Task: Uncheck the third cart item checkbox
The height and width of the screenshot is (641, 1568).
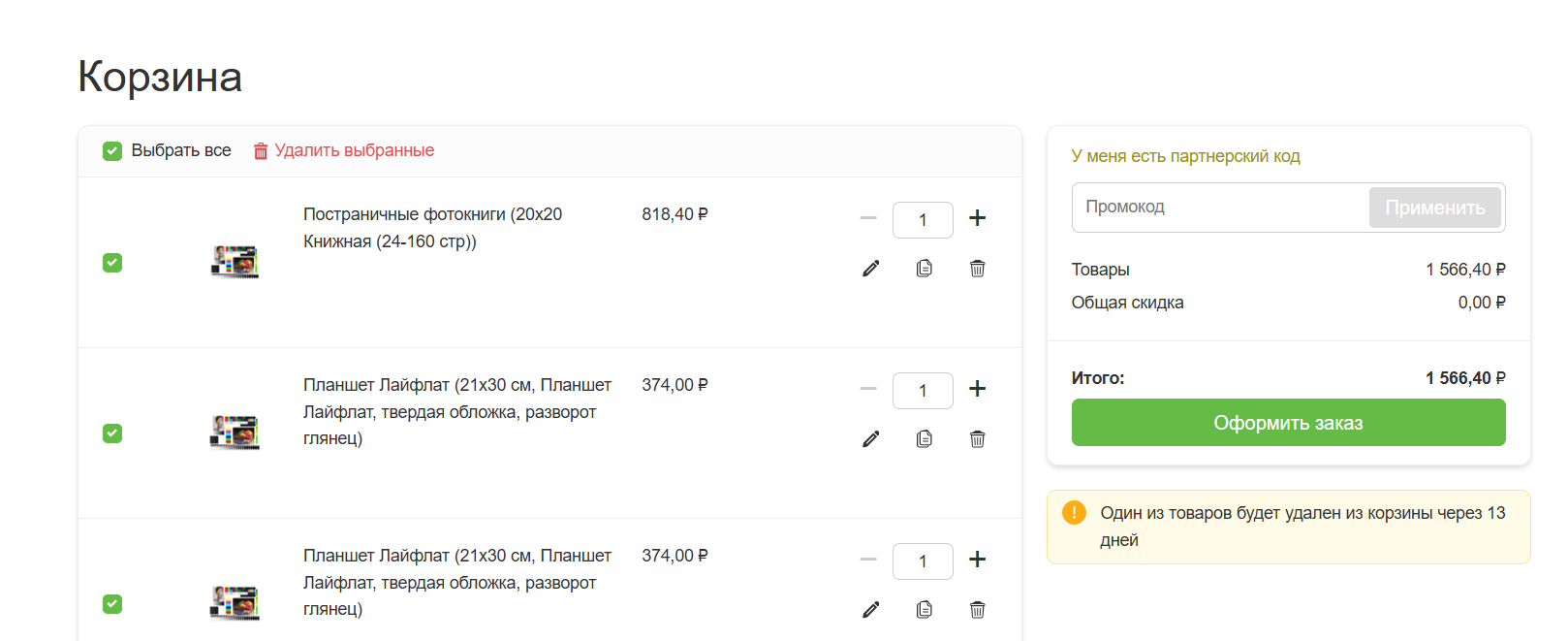Action: (x=112, y=604)
